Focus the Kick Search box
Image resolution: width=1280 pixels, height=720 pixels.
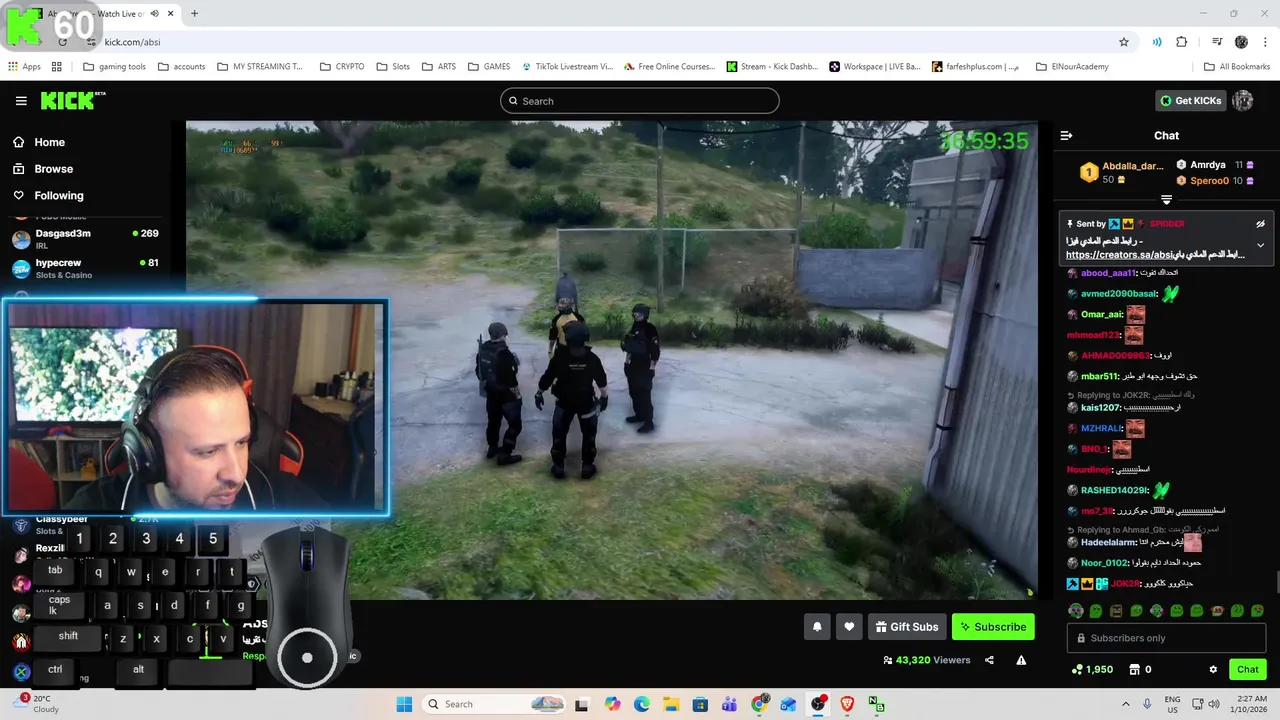click(640, 101)
